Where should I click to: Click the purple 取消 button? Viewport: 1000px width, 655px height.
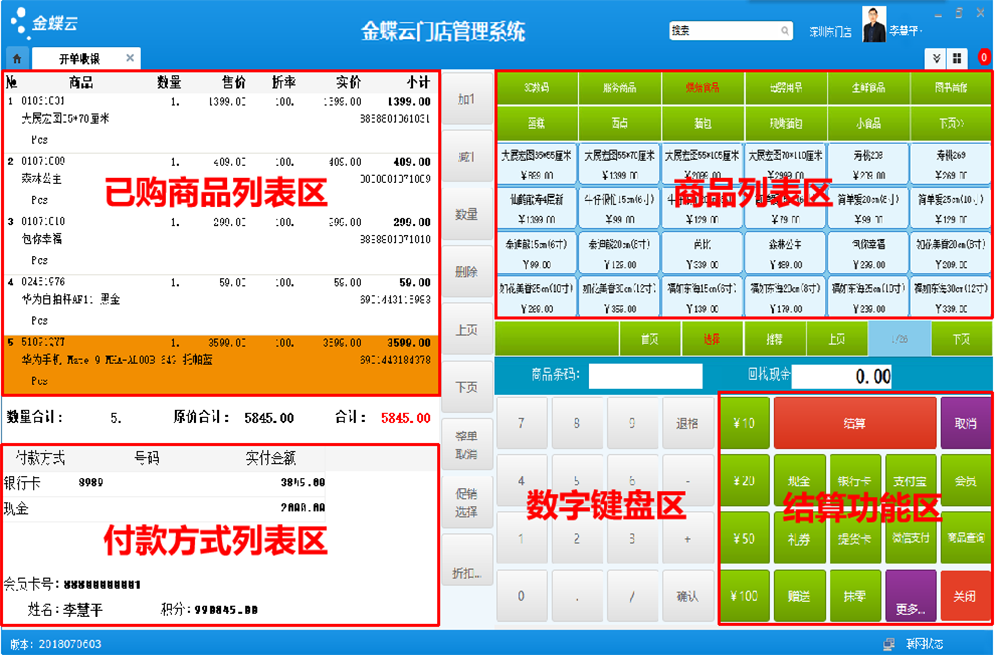point(966,423)
